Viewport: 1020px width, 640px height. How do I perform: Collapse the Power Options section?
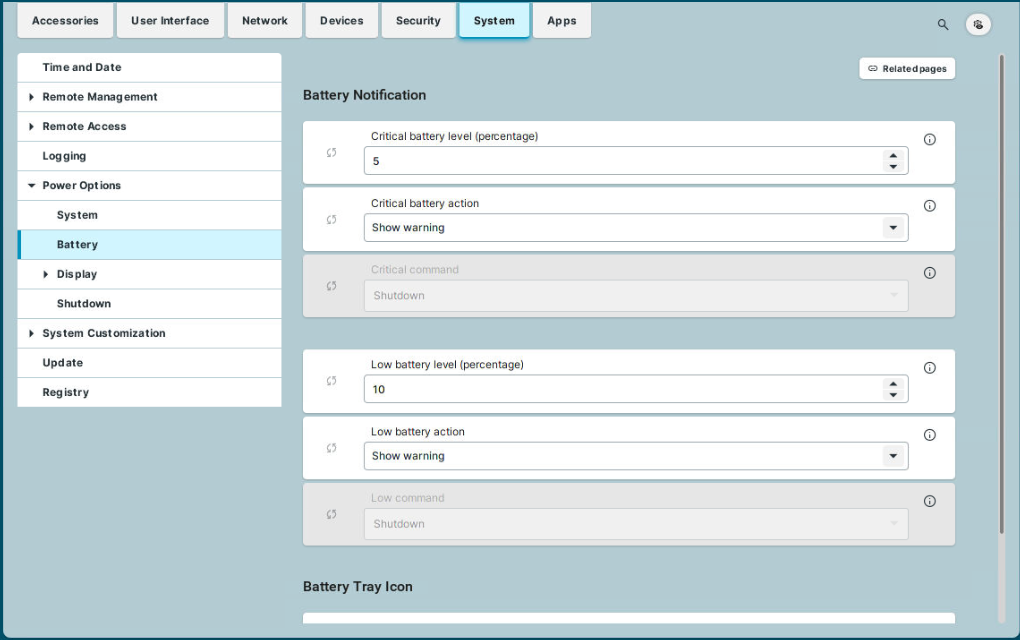pyautogui.click(x=32, y=186)
